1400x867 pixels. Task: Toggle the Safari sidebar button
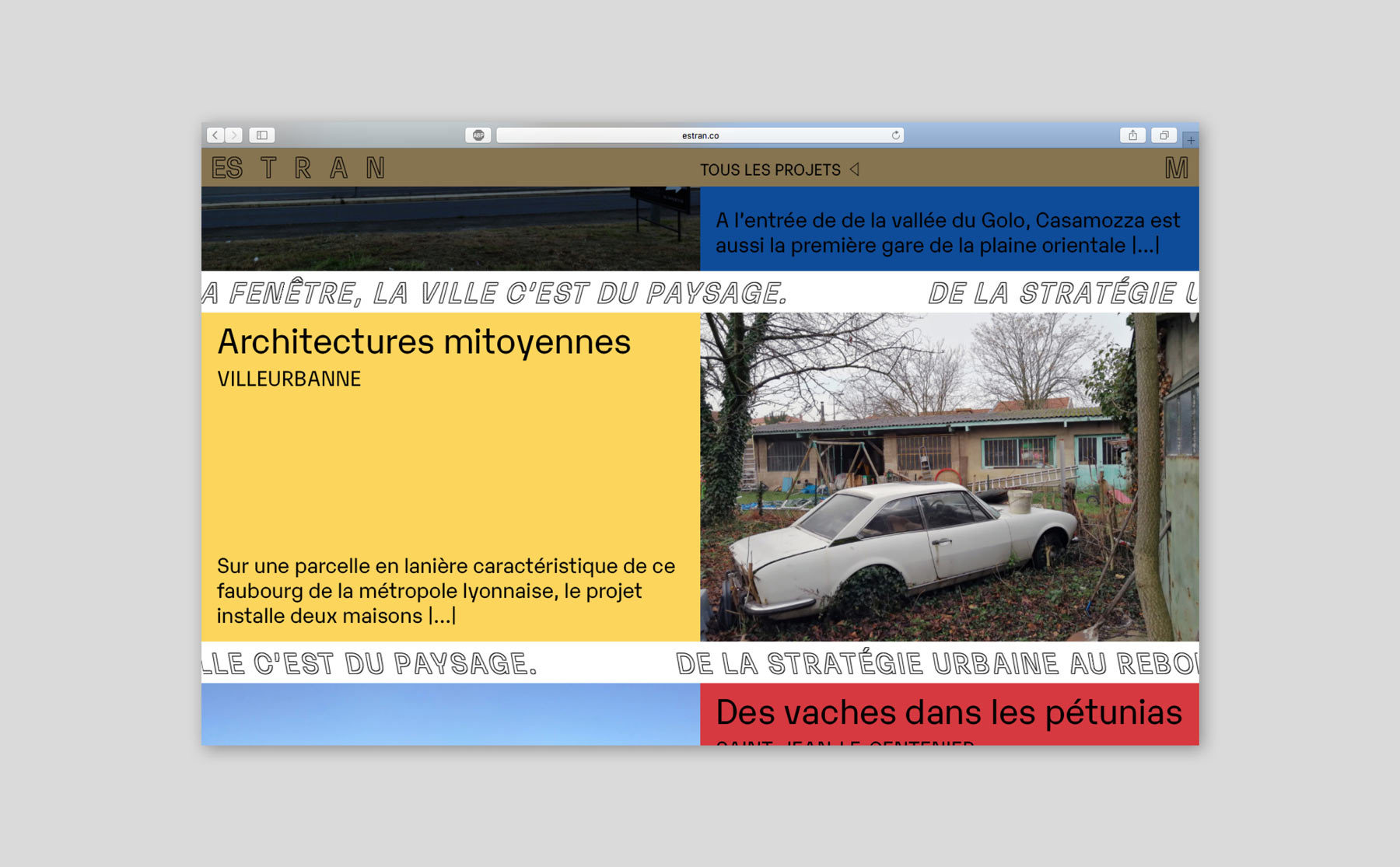[x=262, y=135]
